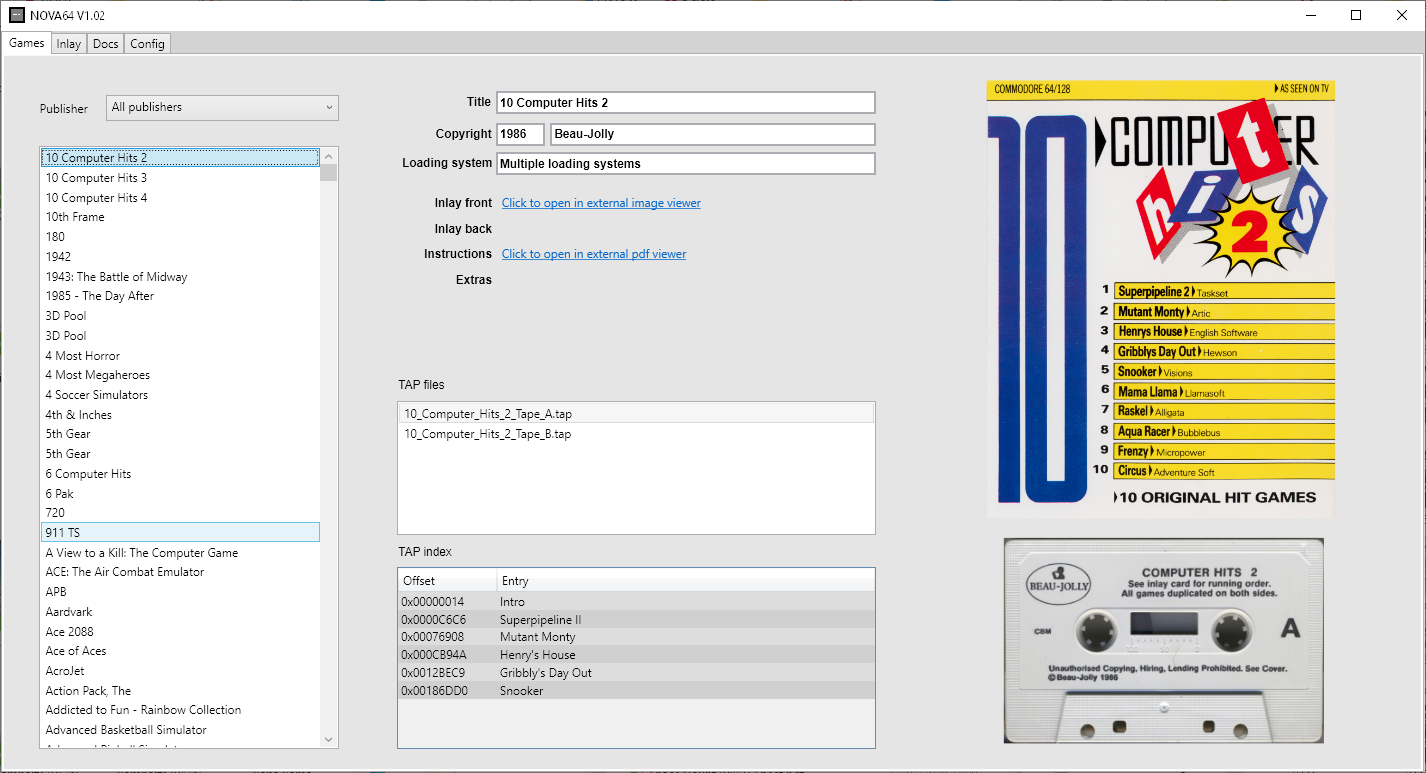Select Action Pack, The in game list
Image resolution: width=1426 pixels, height=773 pixels.
[180, 691]
